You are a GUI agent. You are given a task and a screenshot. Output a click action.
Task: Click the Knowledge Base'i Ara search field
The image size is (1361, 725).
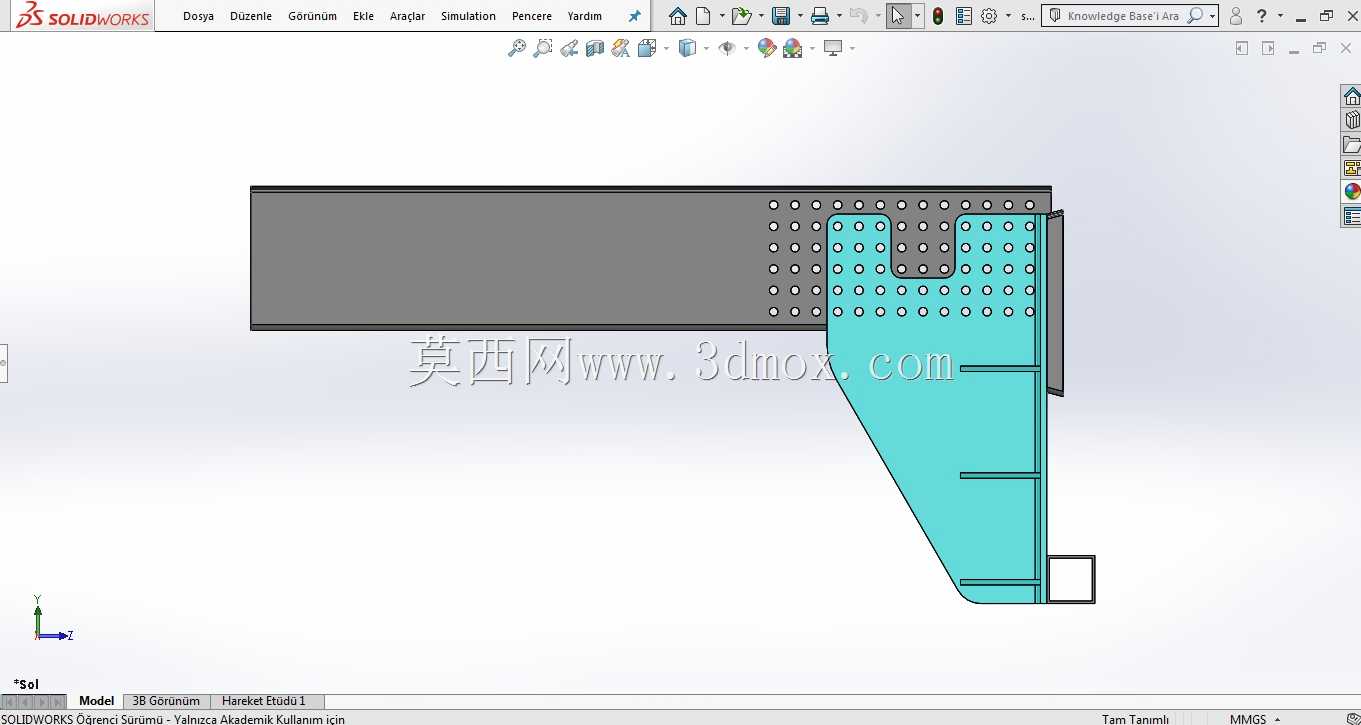(1122, 16)
